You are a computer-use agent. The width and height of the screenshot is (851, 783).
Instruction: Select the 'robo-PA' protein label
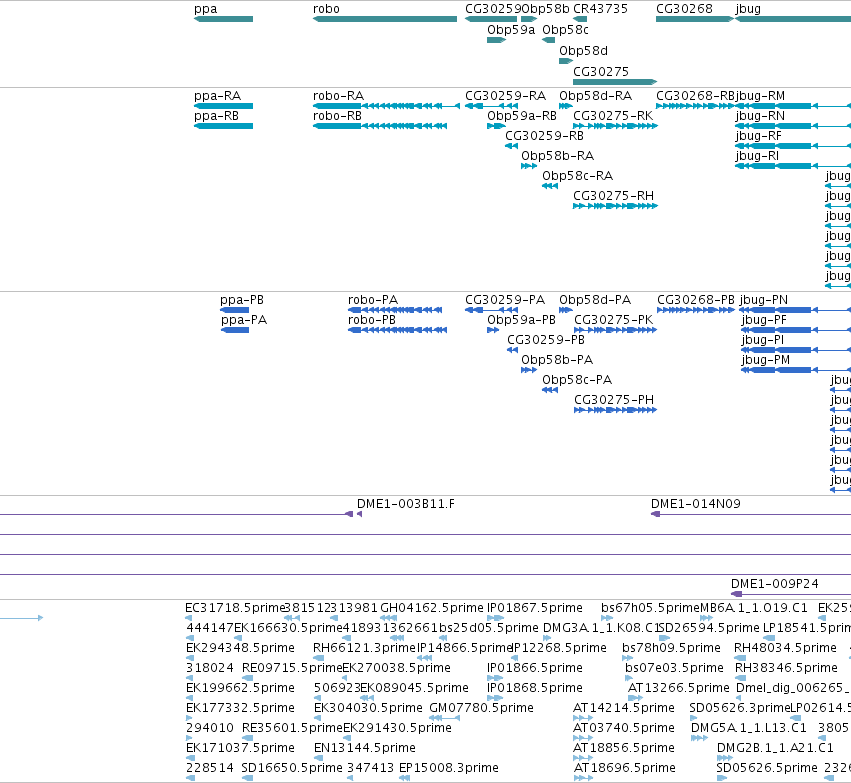pos(373,300)
